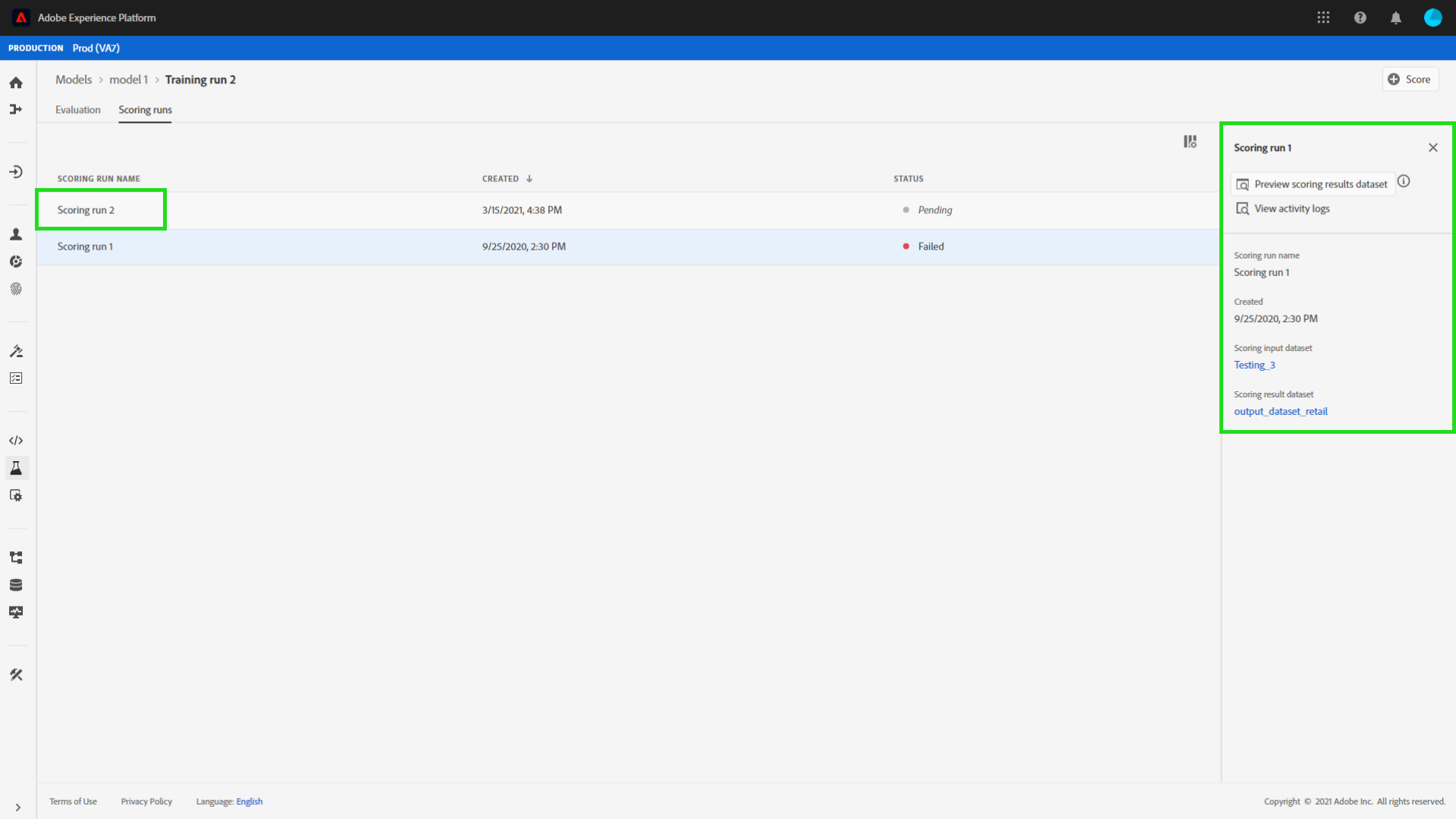Expand the left navigation sidebar chevron

pyautogui.click(x=17, y=808)
